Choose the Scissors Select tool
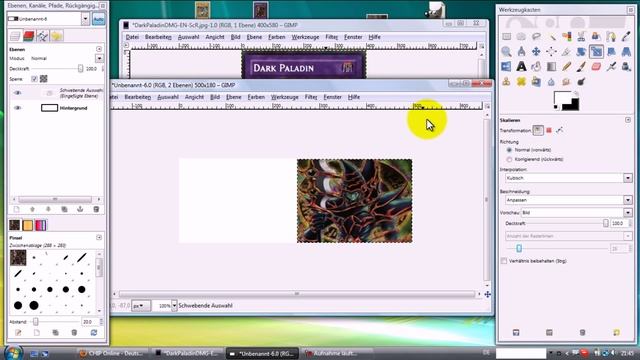 (581, 37)
